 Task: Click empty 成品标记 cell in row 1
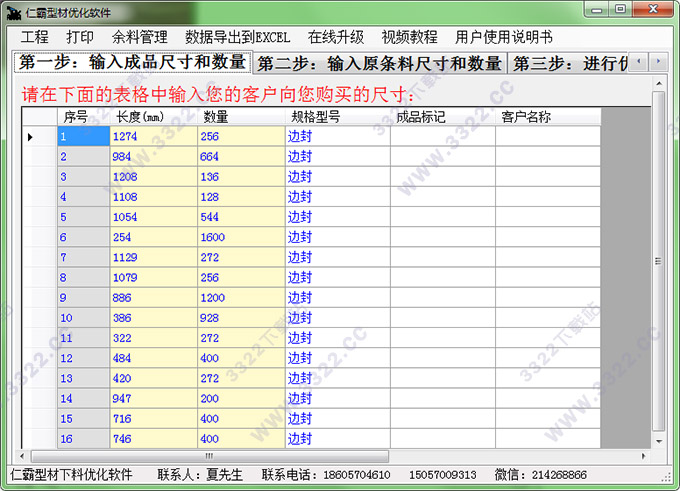(443, 136)
